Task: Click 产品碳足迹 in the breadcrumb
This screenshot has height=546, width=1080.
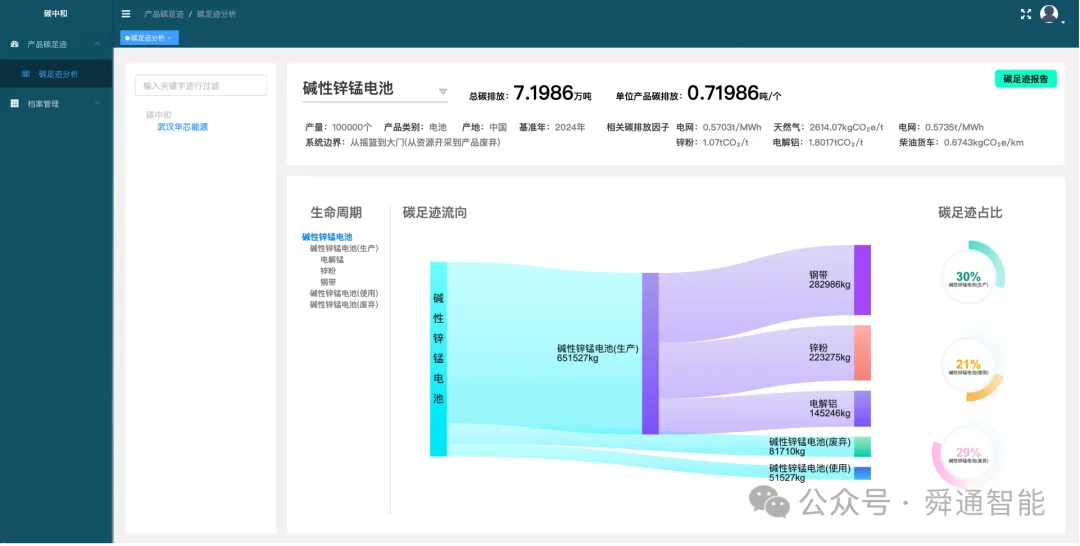Action: click(x=164, y=14)
